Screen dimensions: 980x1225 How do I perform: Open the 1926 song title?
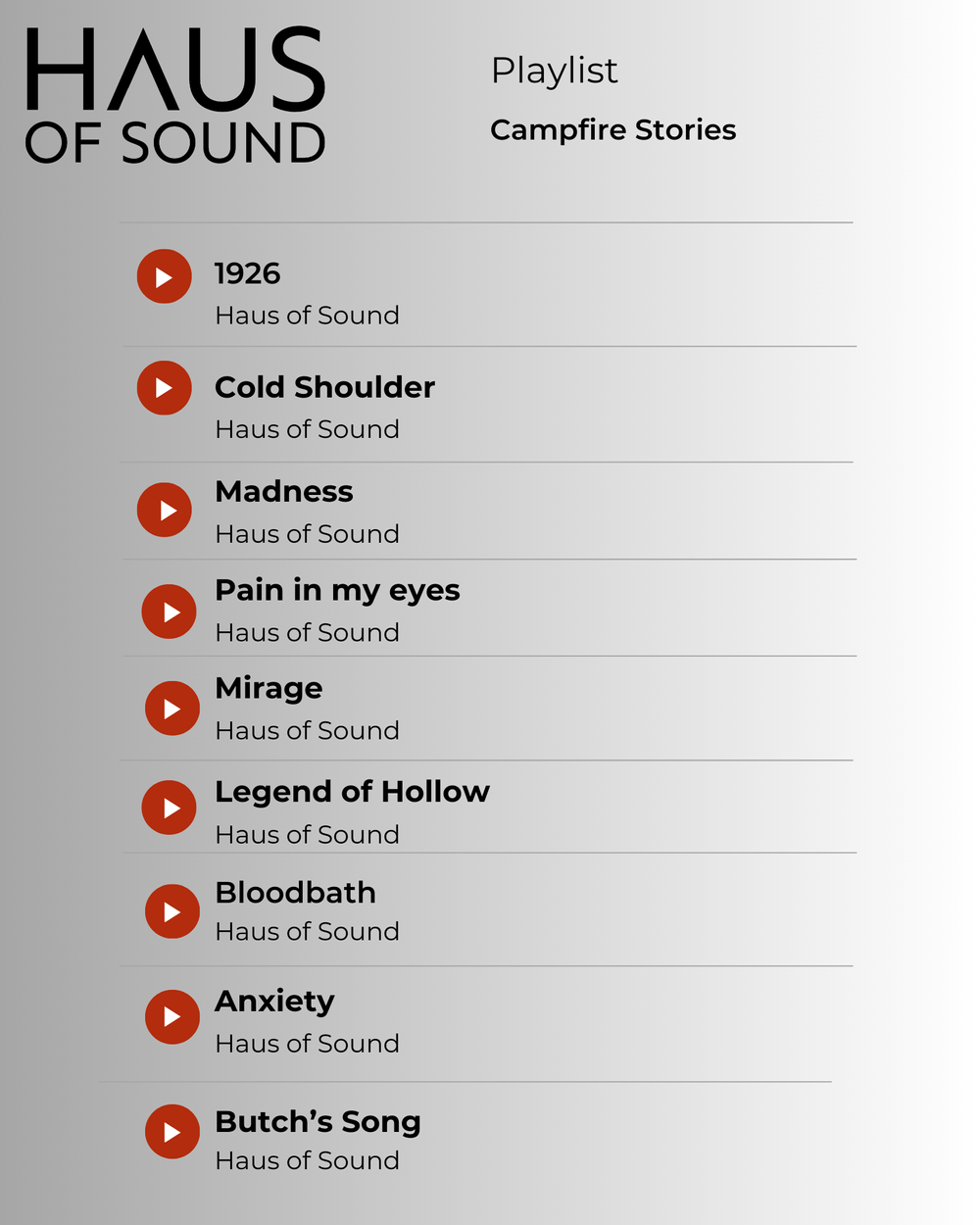click(x=247, y=273)
